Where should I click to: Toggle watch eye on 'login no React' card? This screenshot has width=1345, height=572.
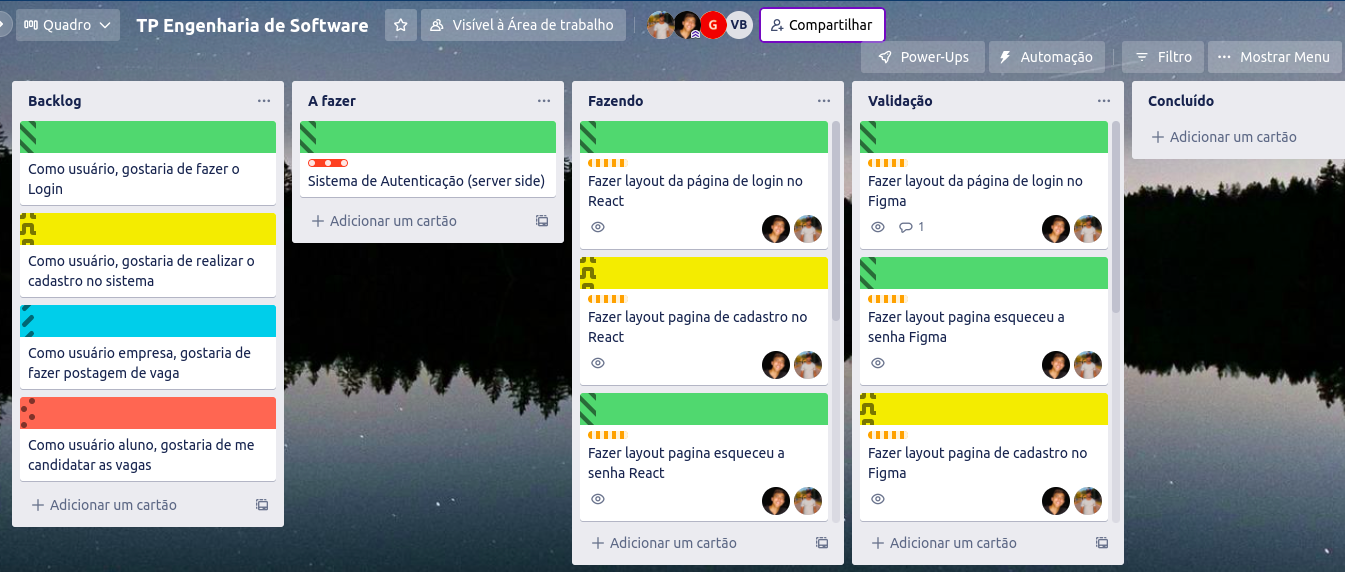598,227
